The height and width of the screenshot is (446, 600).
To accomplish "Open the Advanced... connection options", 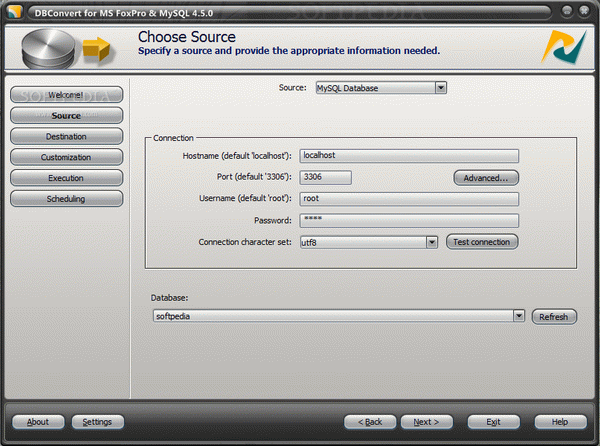I will [486, 178].
